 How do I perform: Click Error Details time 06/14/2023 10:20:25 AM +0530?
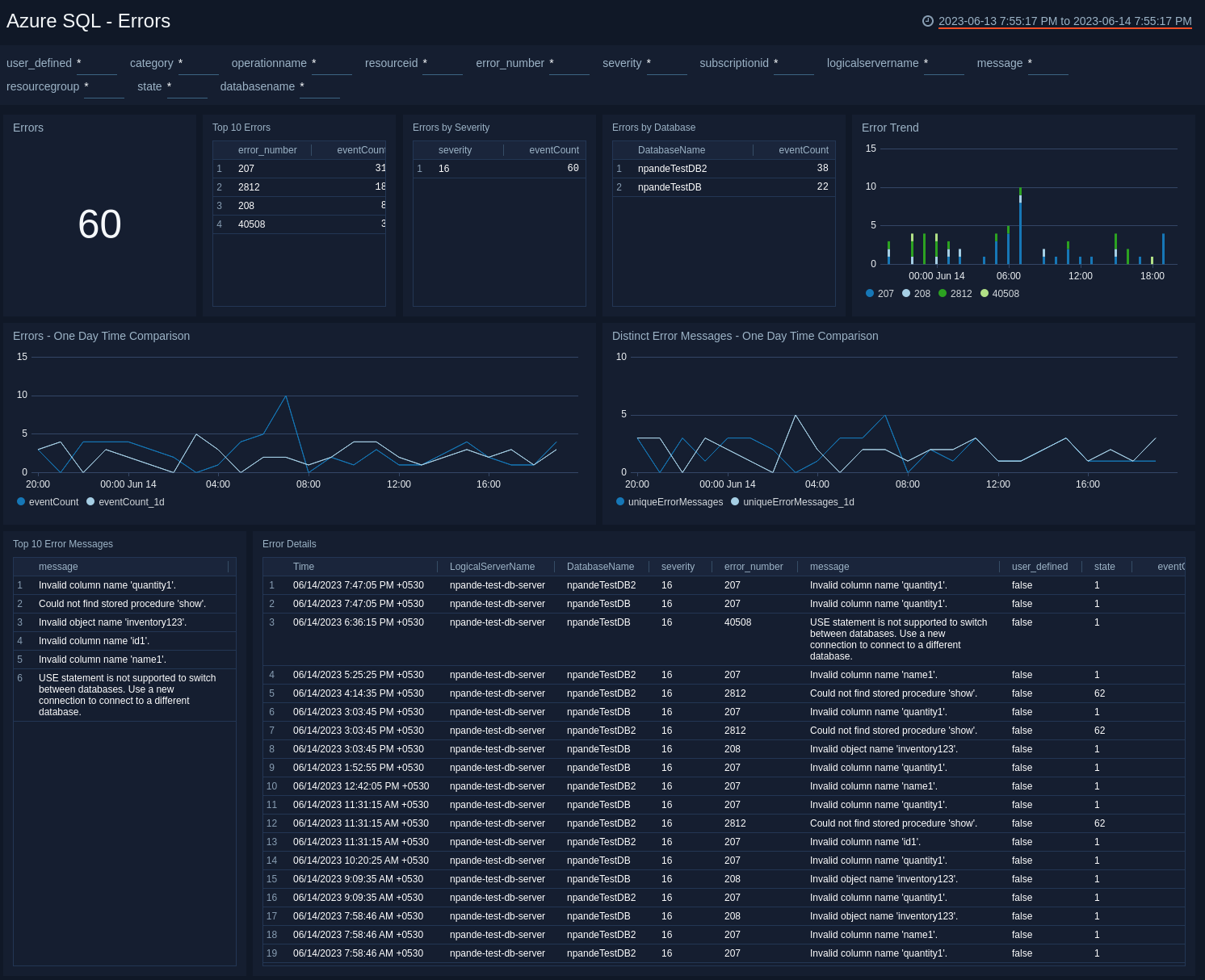[x=361, y=861]
